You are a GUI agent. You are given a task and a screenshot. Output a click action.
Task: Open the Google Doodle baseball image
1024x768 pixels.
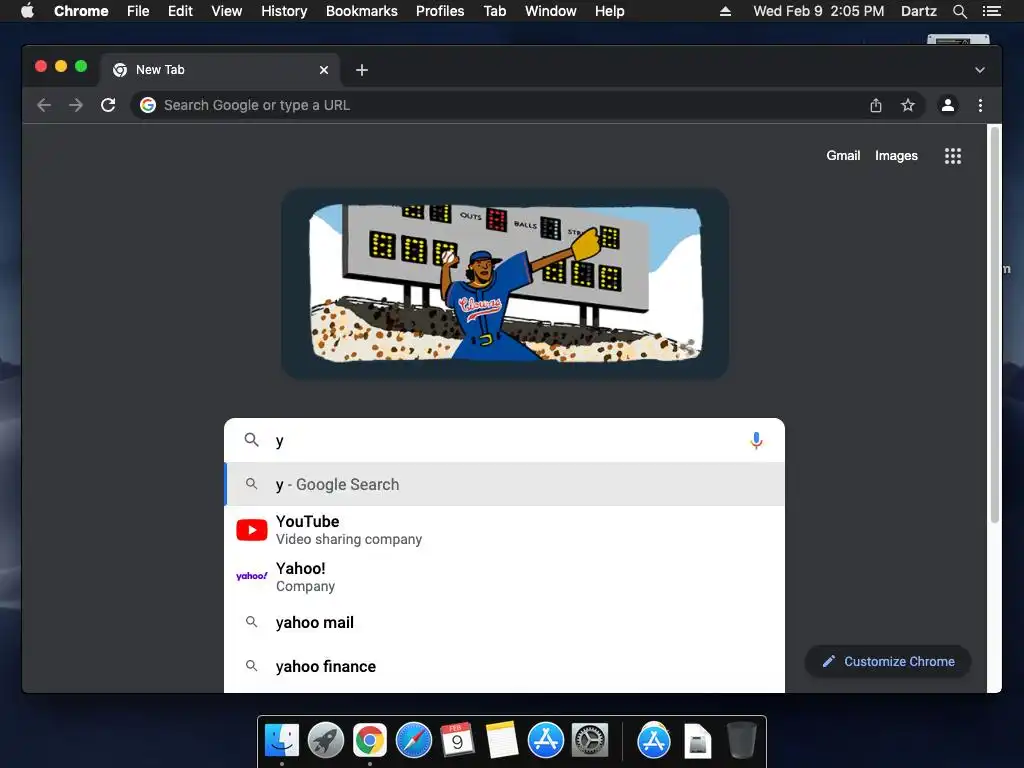point(505,283)
